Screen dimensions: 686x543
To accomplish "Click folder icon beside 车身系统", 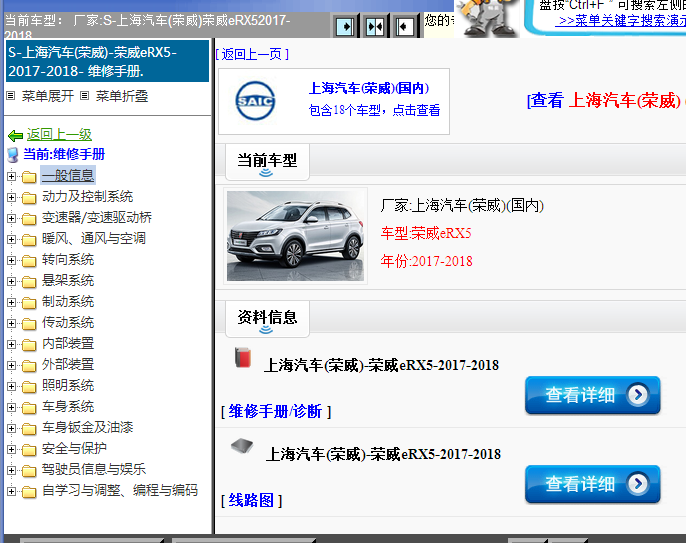I will point(29,408).
